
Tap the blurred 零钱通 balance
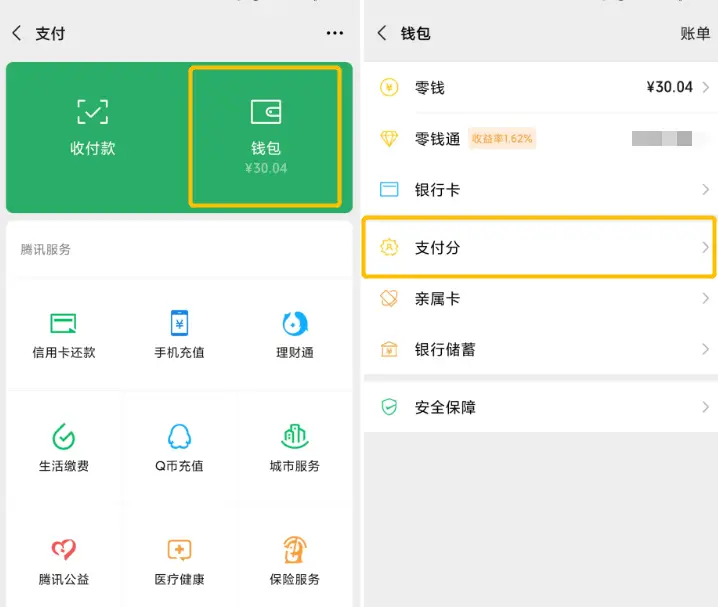[x=662, y=138]
